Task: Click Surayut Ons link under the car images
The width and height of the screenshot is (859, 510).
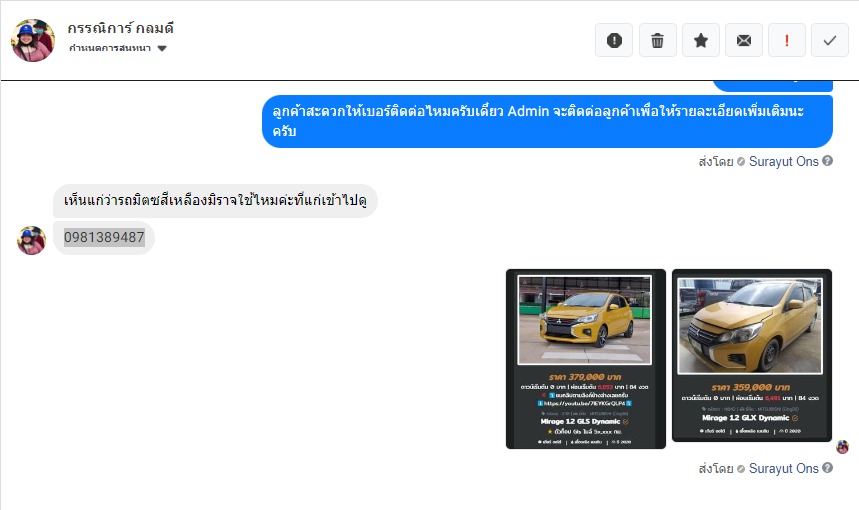Action: [x=783, y=468]
